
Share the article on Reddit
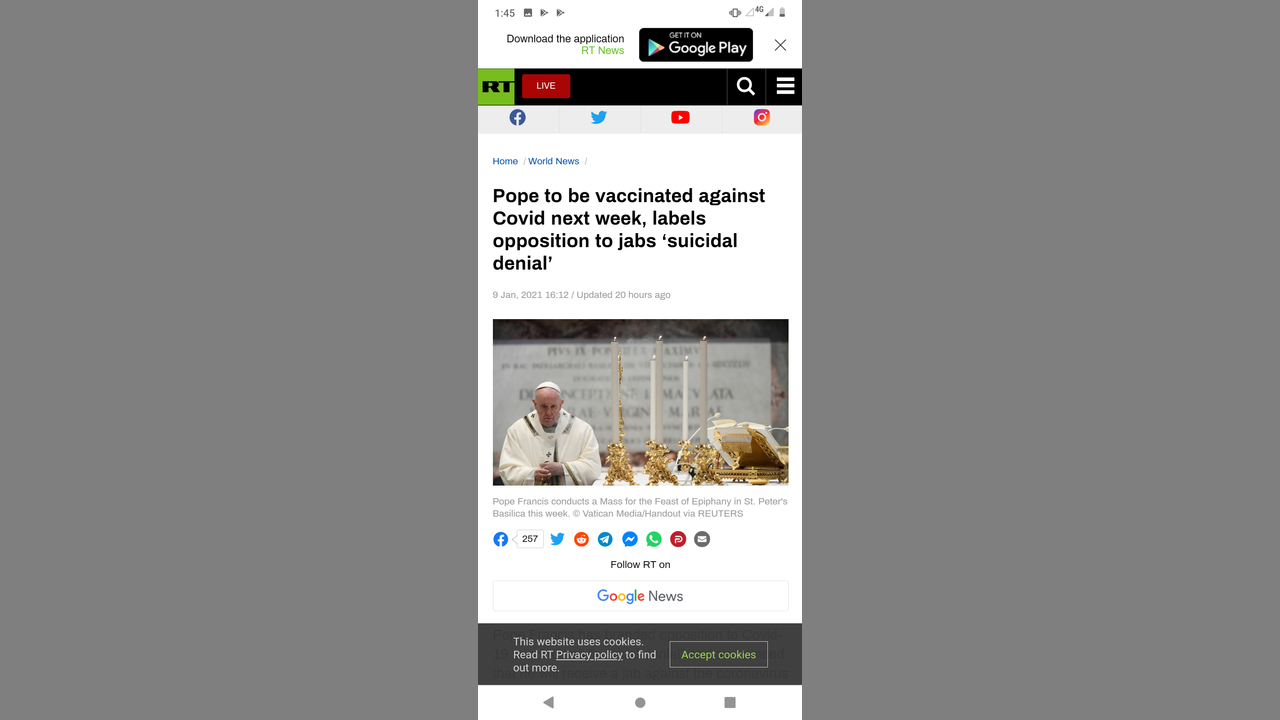[x=581, y=539]
